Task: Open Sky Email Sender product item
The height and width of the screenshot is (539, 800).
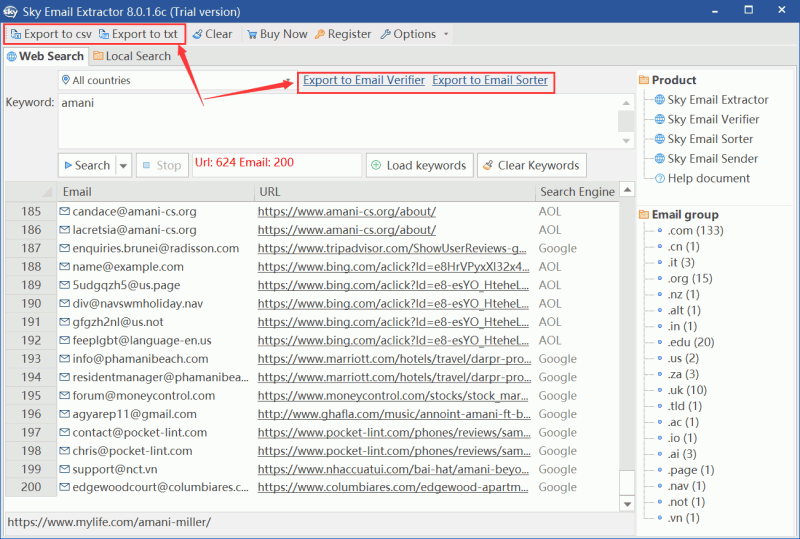Action: pos(706,159)
